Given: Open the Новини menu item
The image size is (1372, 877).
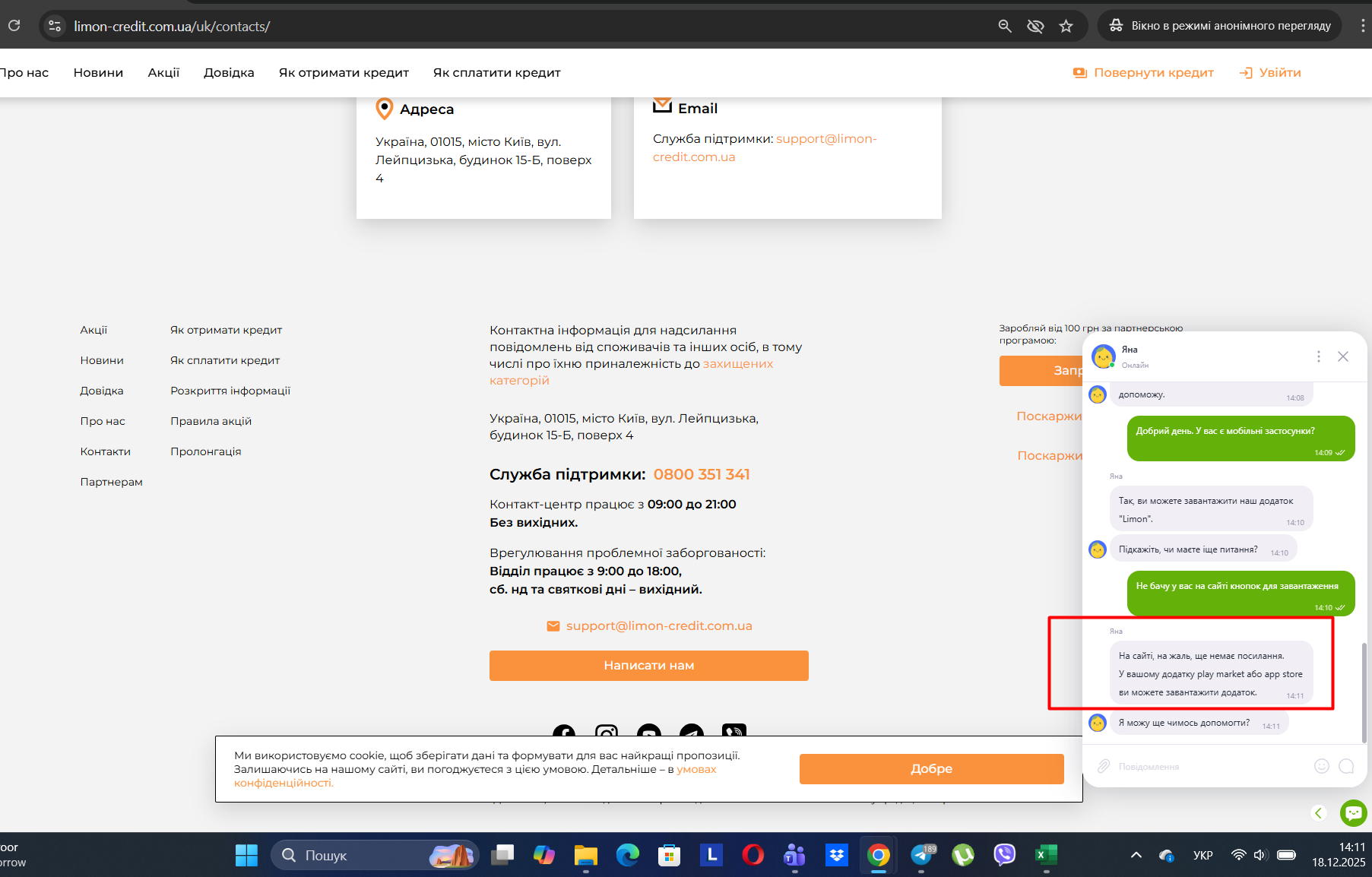Looking at the screenshot, I should tap(98, 73).
